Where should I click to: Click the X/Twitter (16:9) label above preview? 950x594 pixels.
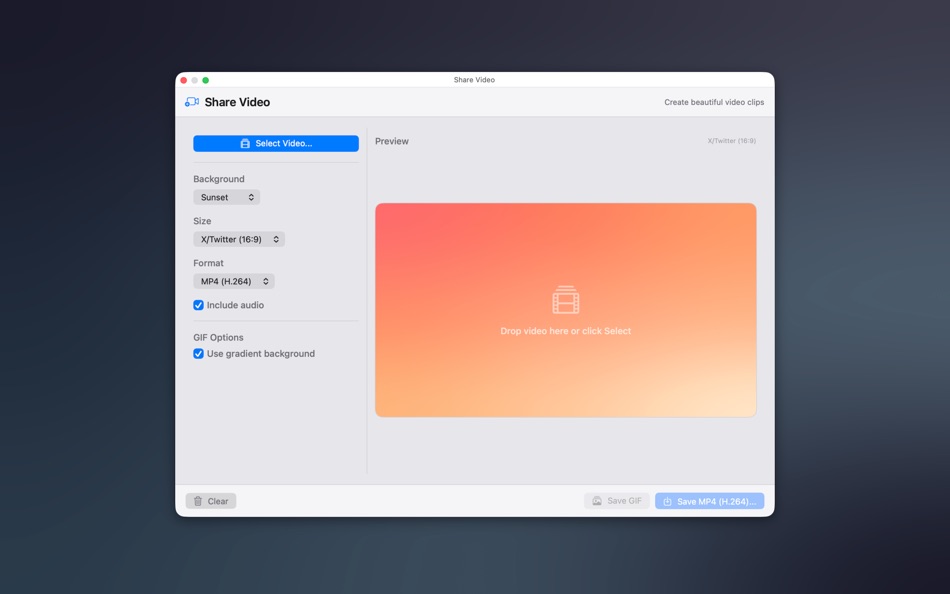coord(731,141)
